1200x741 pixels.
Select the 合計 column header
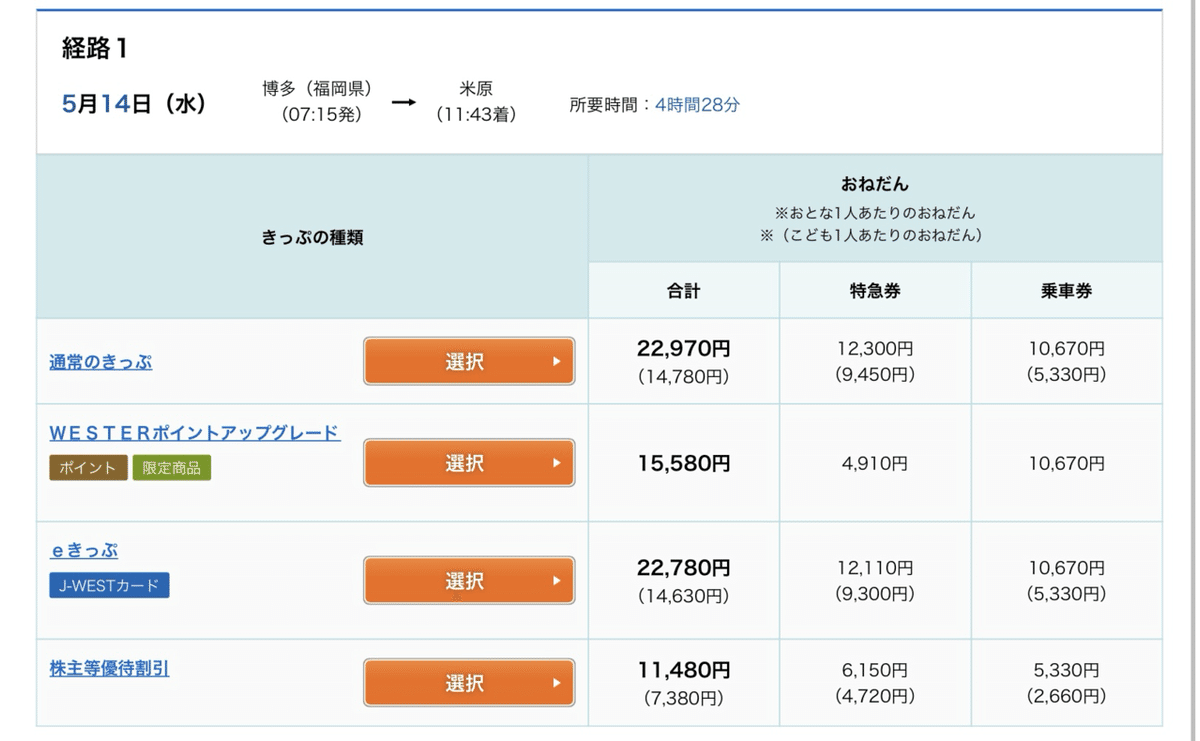point(683,290)
